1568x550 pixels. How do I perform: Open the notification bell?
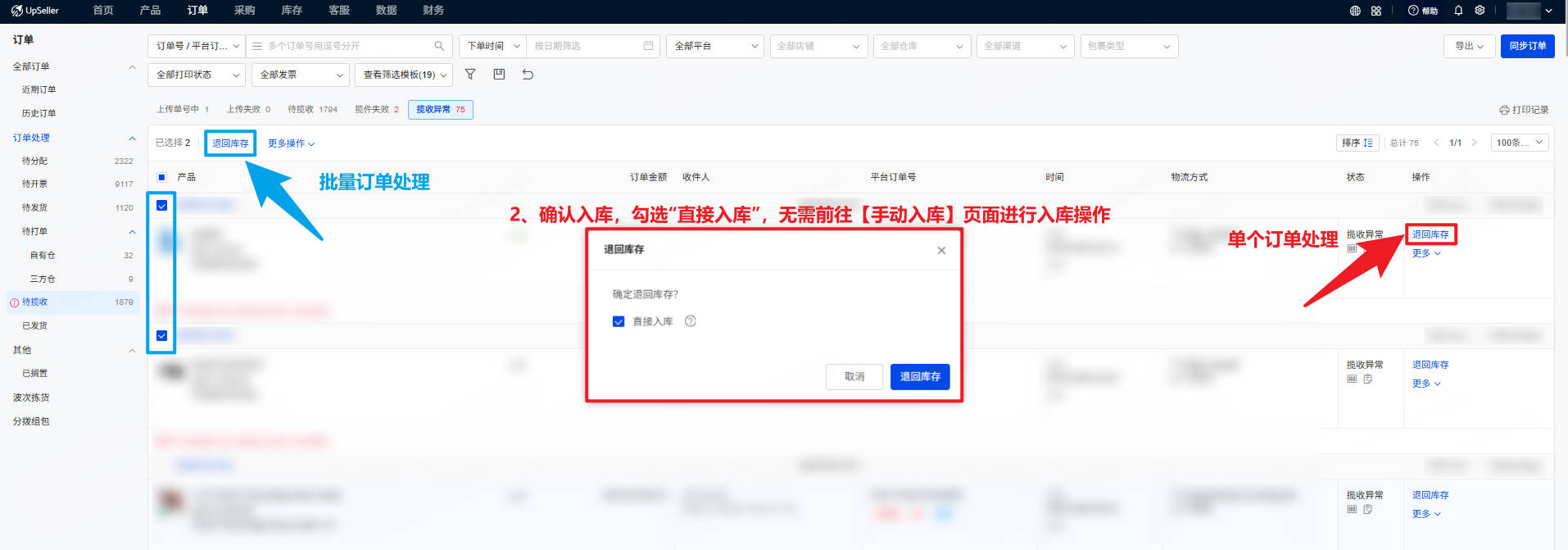pos(1458,11)
